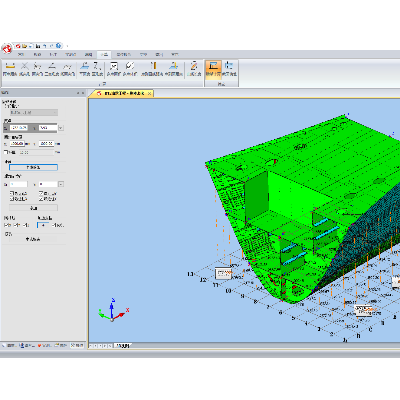The height and width of the screenshot is (400, 400).
Task: Open the ribbon tab right of the active one
Action: tap(123, 54)
